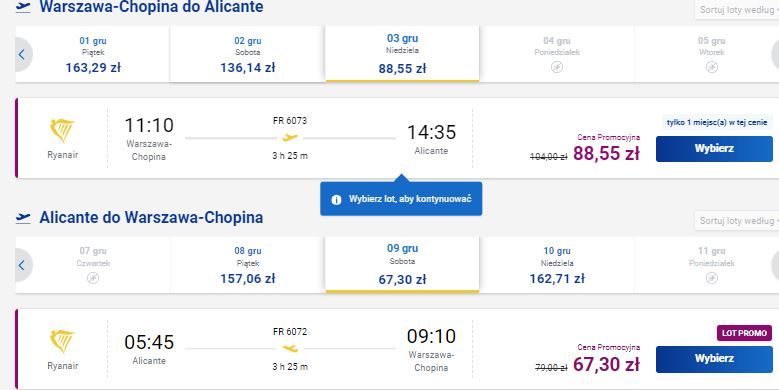Click the no-flight icon under 07 gru

pos(93,278)
